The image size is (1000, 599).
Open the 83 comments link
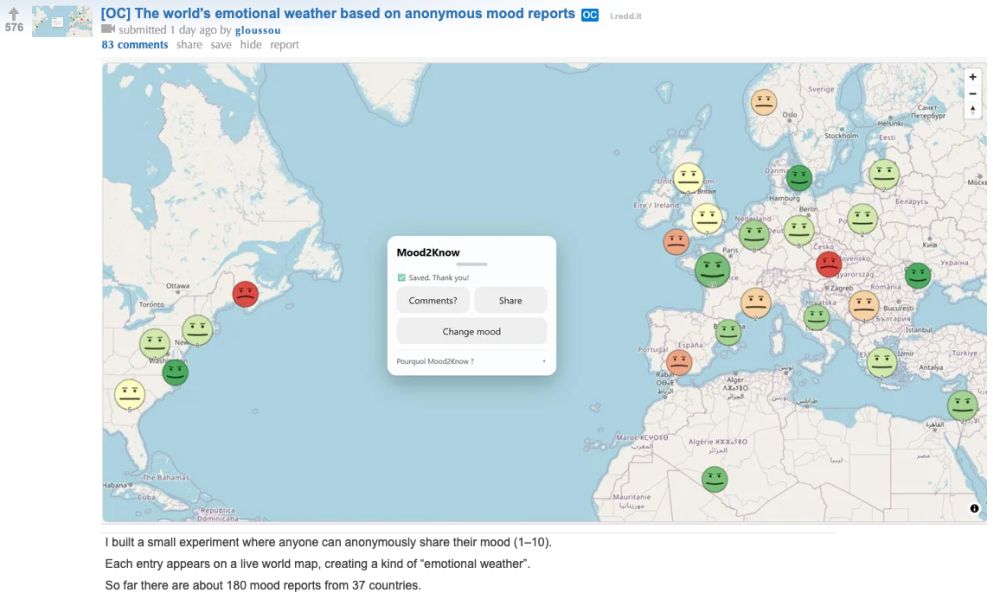[135, 45]
